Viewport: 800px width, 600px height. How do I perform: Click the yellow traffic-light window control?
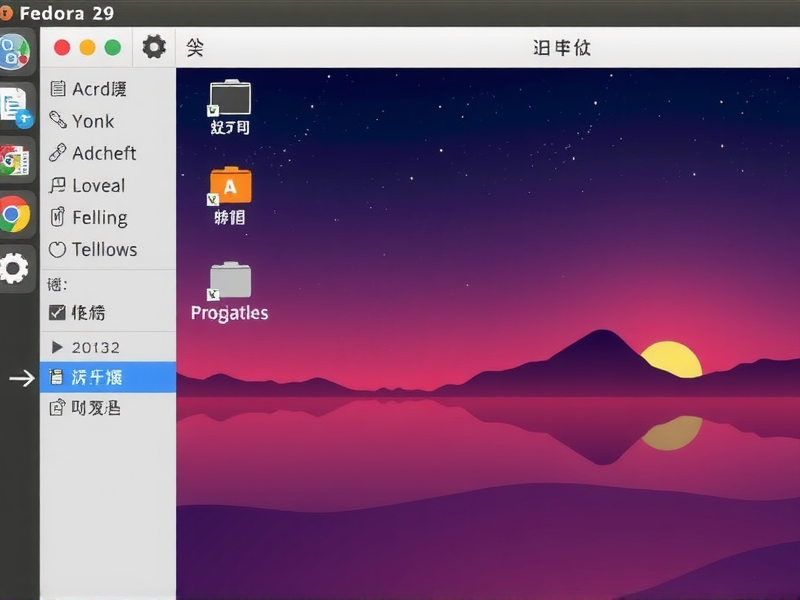pos(85,46)
